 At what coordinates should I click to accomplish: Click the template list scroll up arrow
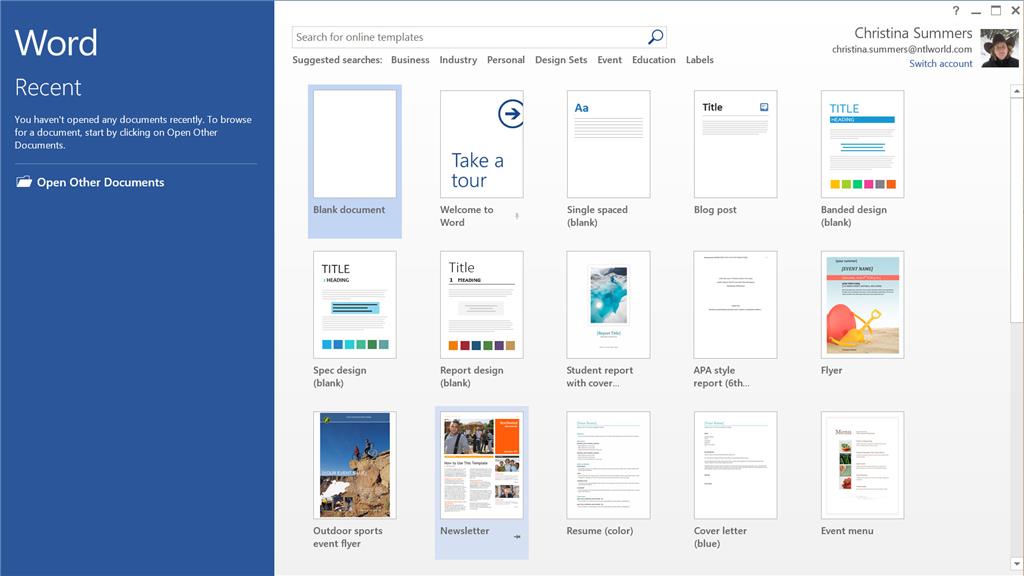pos(1017,91)
